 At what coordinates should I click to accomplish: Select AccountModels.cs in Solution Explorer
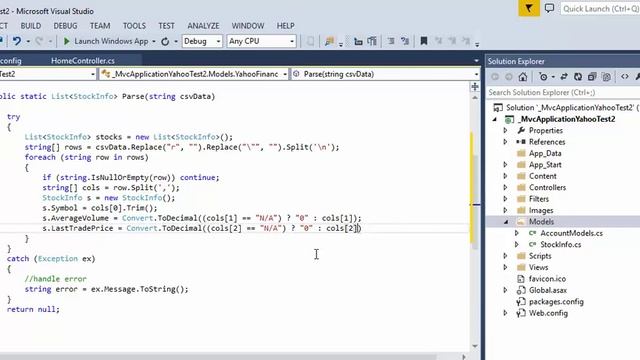point(571,233)
